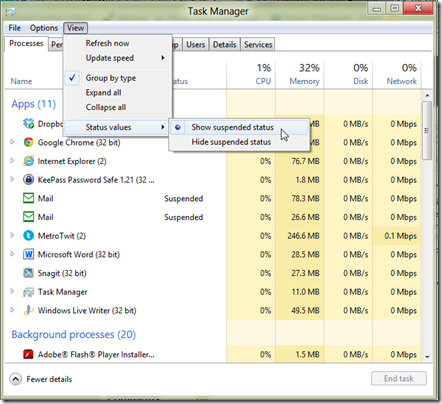Open the Update speed submenu
This screenshot has height=404, width=442.
coord(118,58)
